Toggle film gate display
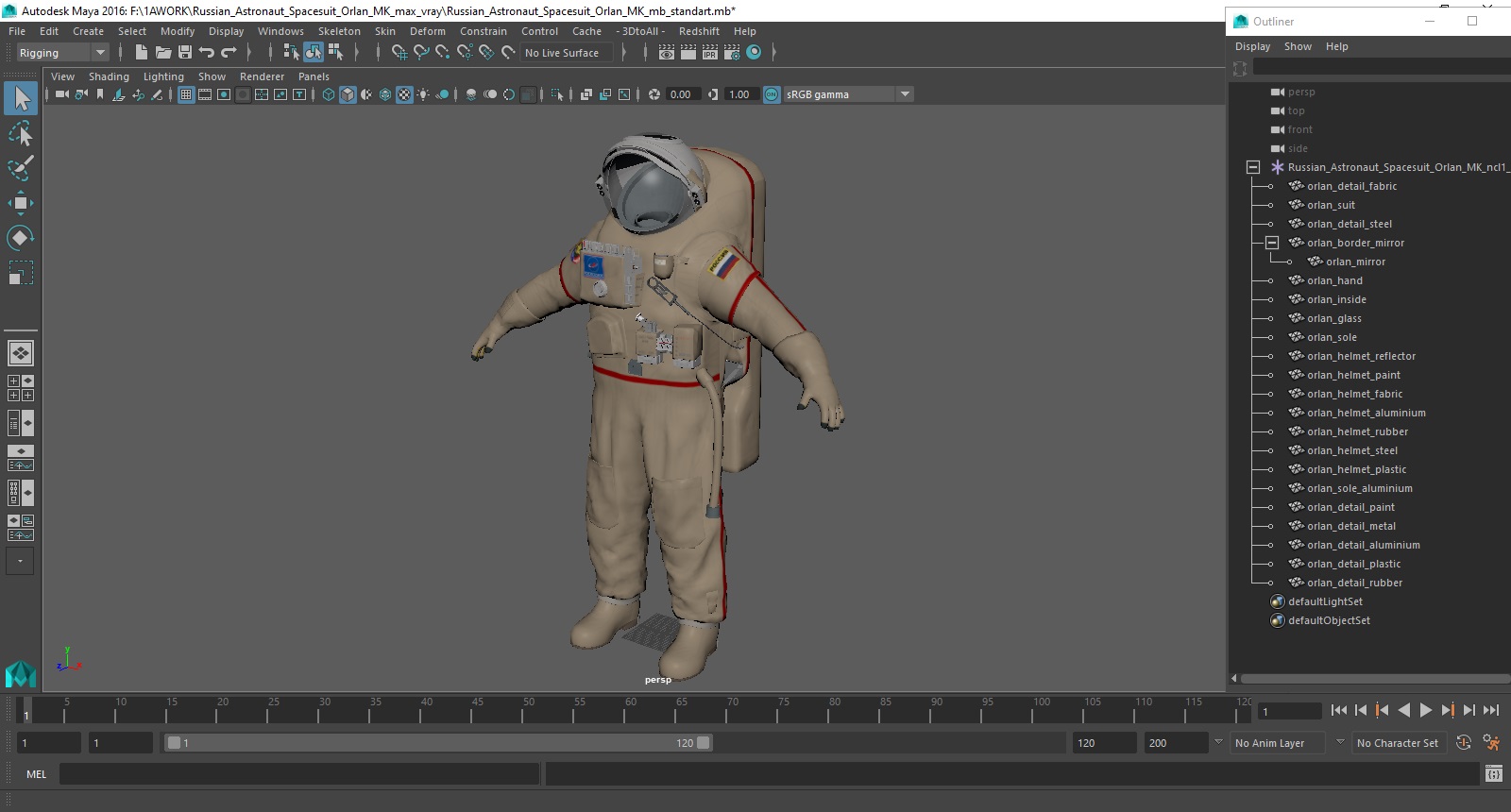 [x=205, y=94]
